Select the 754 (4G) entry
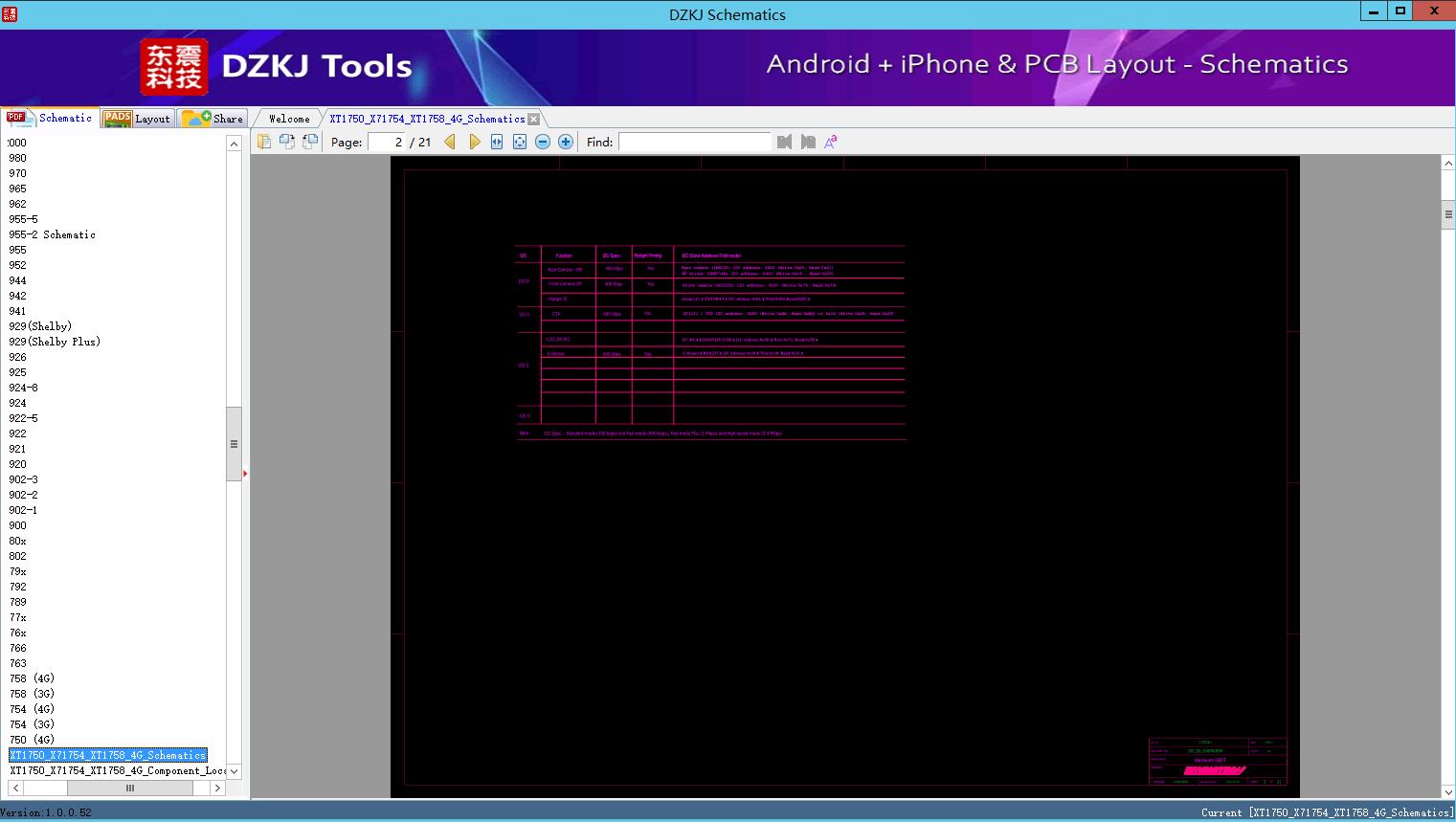 tap(32, 709)
